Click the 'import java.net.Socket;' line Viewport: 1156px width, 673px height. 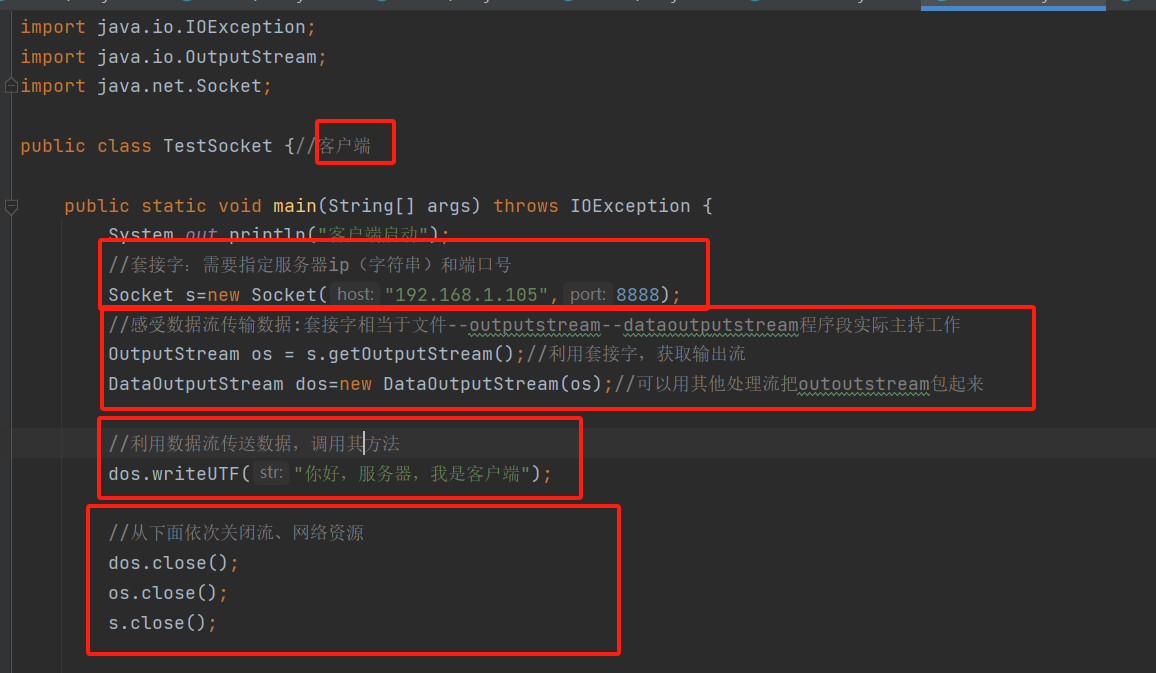pos(146,86)
